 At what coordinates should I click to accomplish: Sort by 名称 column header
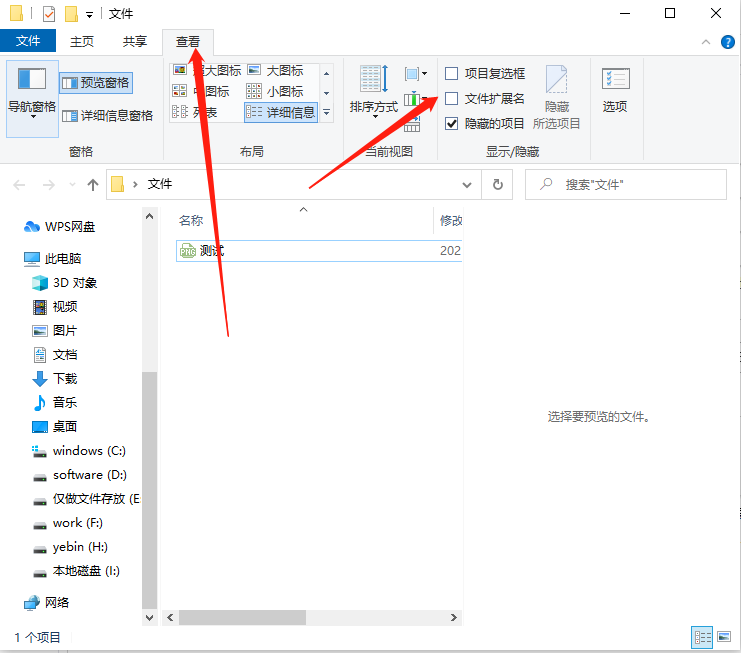[191, 220]
